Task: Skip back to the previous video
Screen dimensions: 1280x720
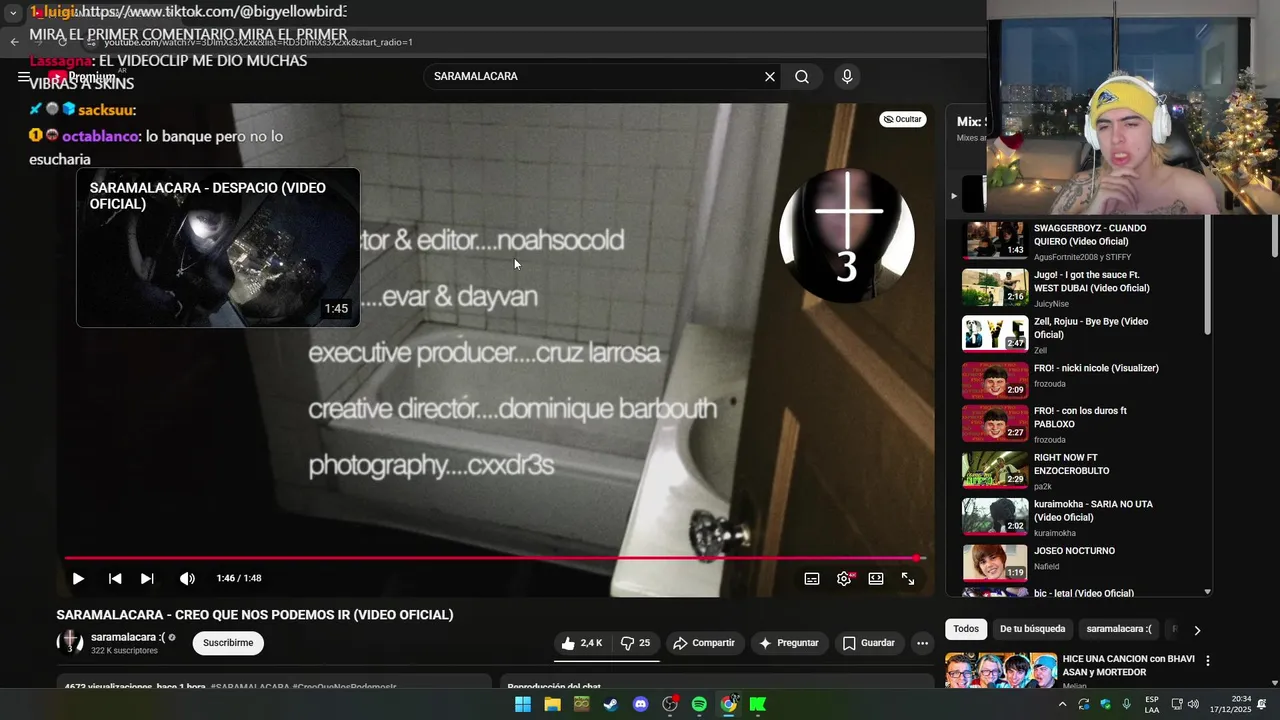Action: (115, 578)
